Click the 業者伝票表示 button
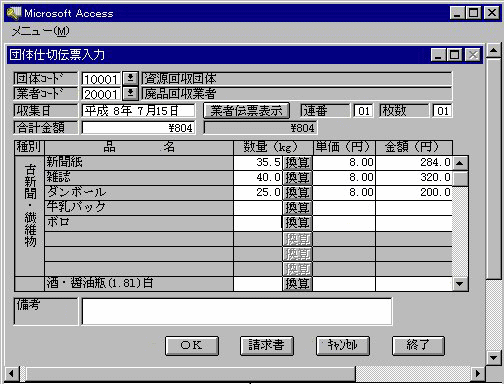This screenshot has height=384, width=504. [x=246, y=111]
